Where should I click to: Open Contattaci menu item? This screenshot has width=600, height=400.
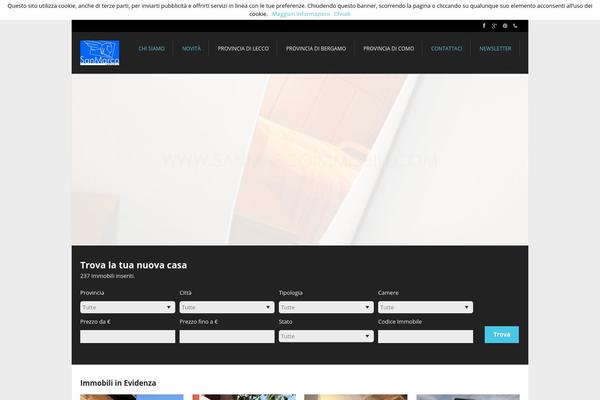[447, 49]
